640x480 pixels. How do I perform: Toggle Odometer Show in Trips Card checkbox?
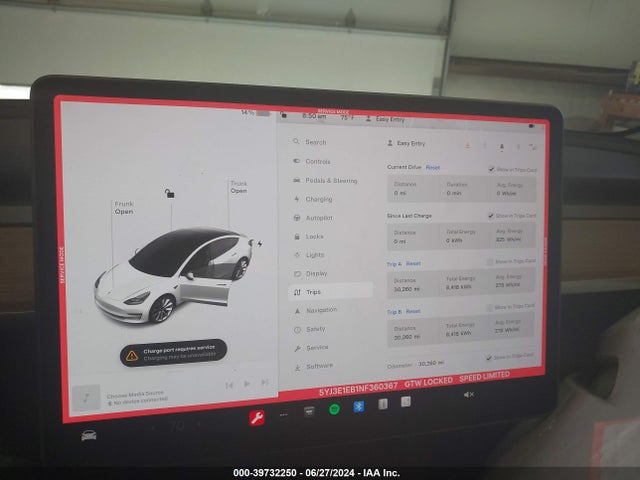click(x=489, y=358)
